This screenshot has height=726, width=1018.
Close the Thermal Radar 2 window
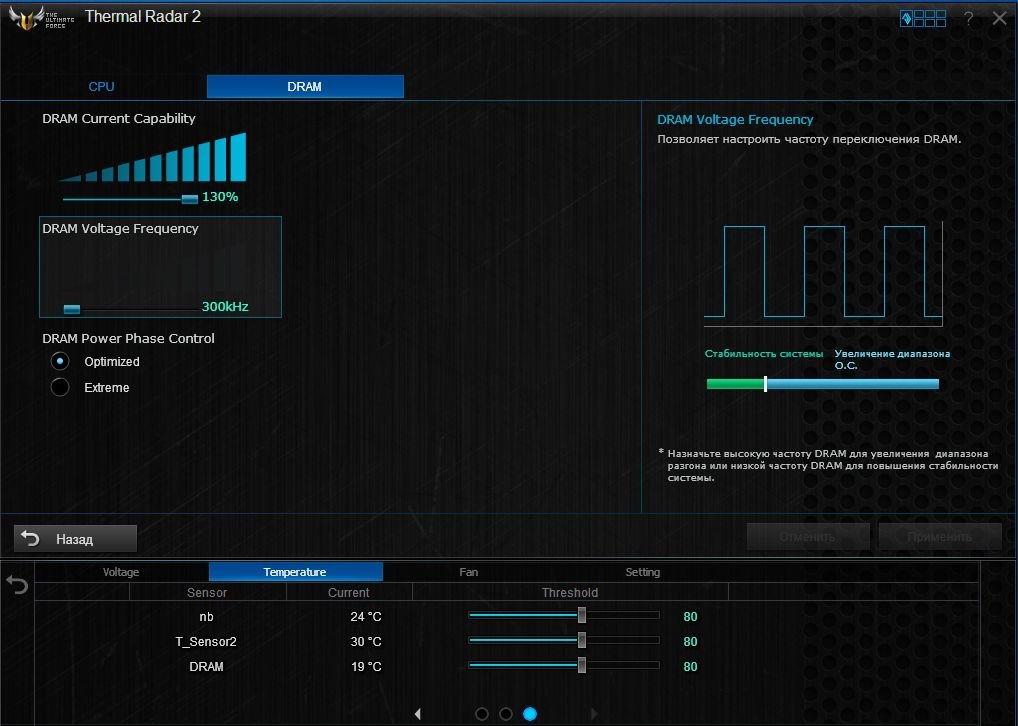click(x=1000, y=18)
